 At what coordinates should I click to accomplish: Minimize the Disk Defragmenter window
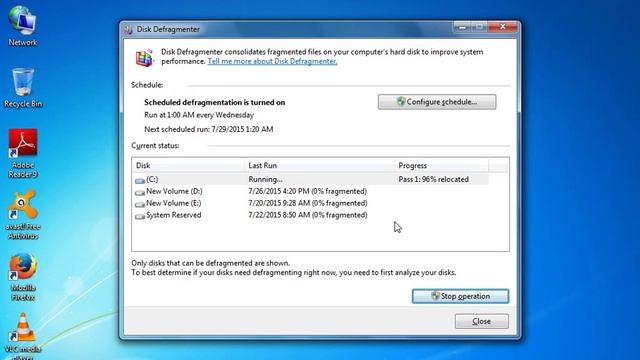462,27
